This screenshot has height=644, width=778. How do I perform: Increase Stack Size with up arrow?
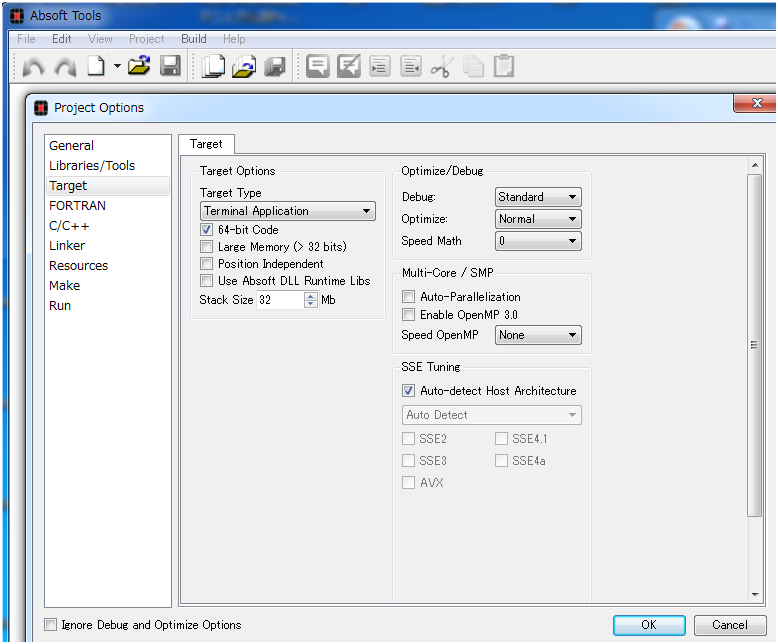click(311, 296)
